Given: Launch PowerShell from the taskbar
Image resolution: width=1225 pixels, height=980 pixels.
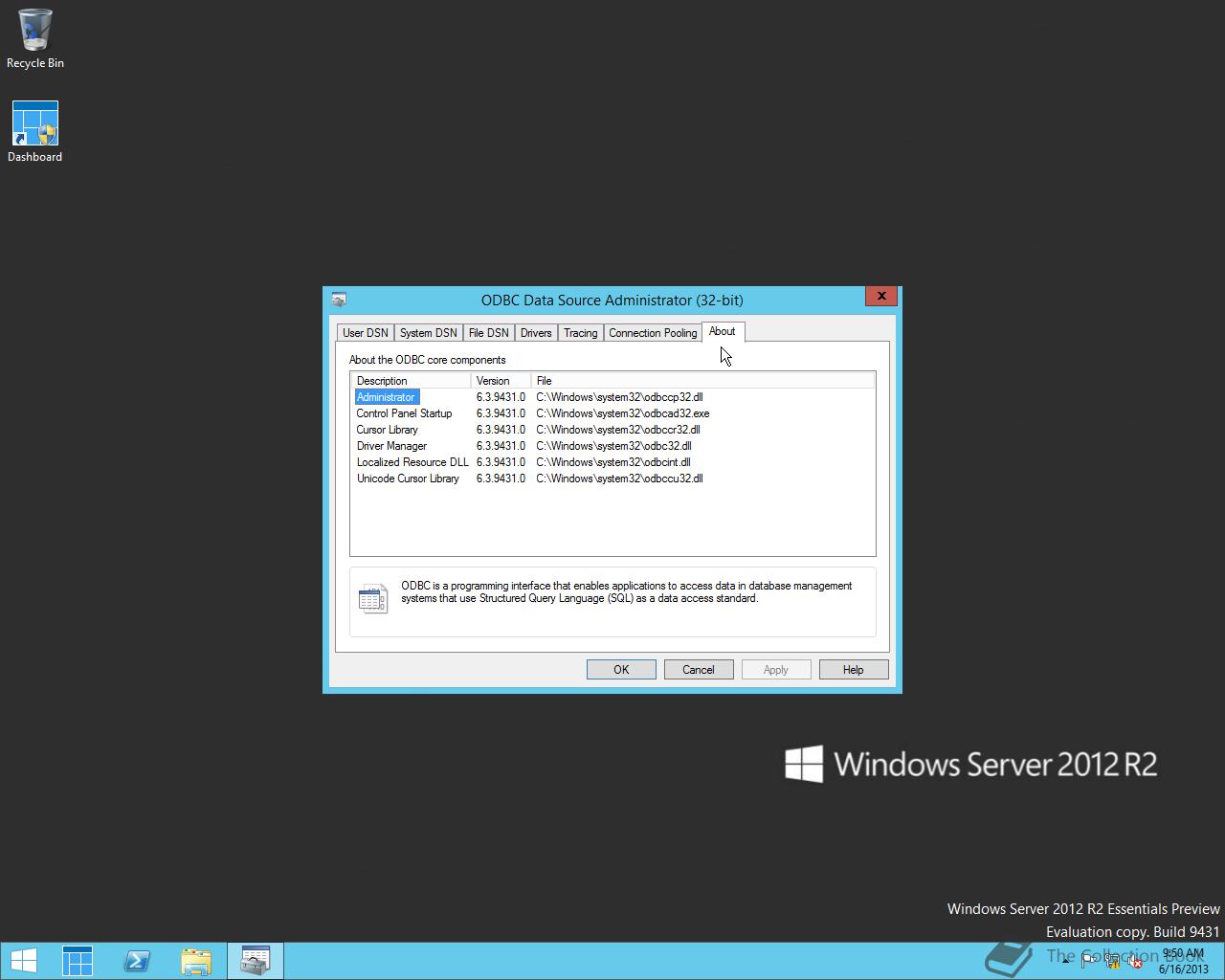Looking at the screenshot, I should tap(137, 961).
